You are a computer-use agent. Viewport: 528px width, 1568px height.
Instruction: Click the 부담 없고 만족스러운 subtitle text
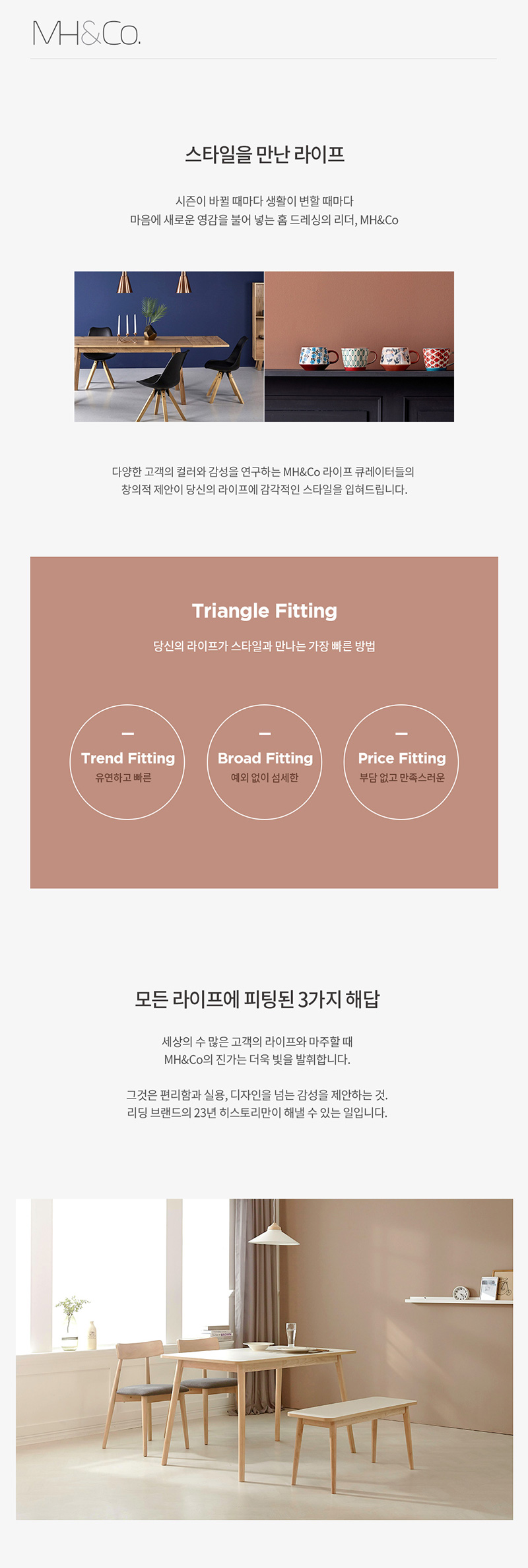(402, 778)
